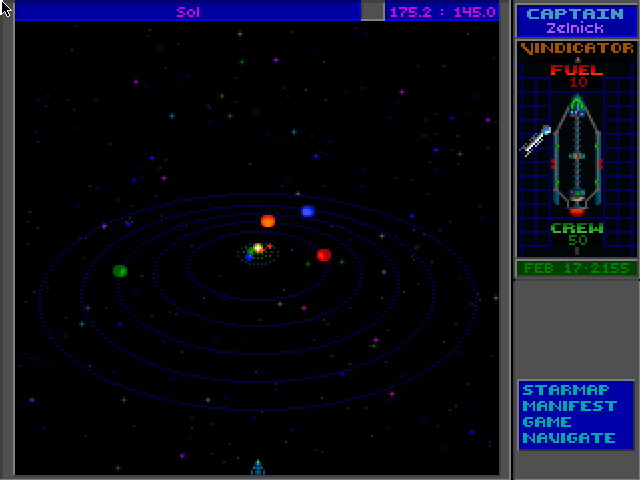
Task: Click the Vindicator ship diagram
Action: pyautogui.click(x=577, y=155)
